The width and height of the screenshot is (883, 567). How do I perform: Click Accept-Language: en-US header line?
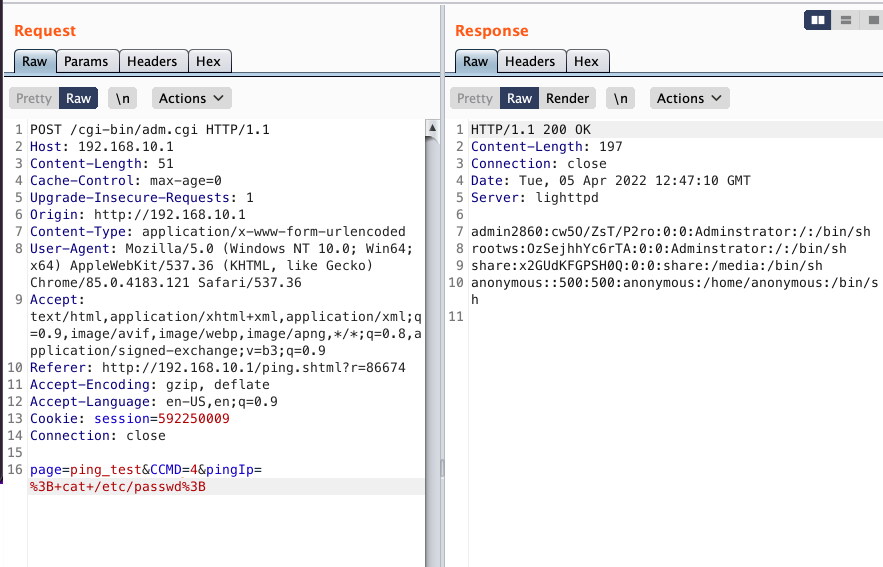coord(154,401)
